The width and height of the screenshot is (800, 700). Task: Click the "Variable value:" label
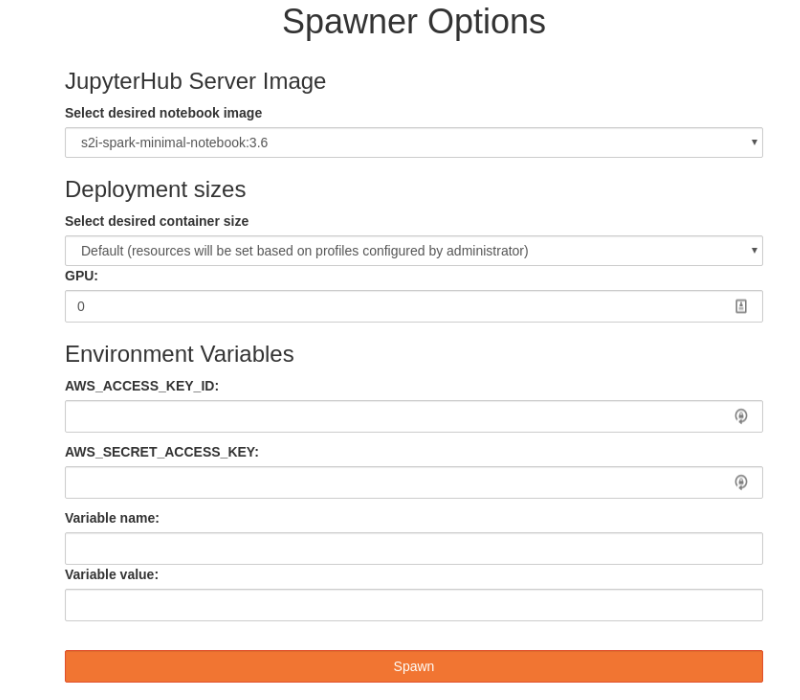[111, 575]
